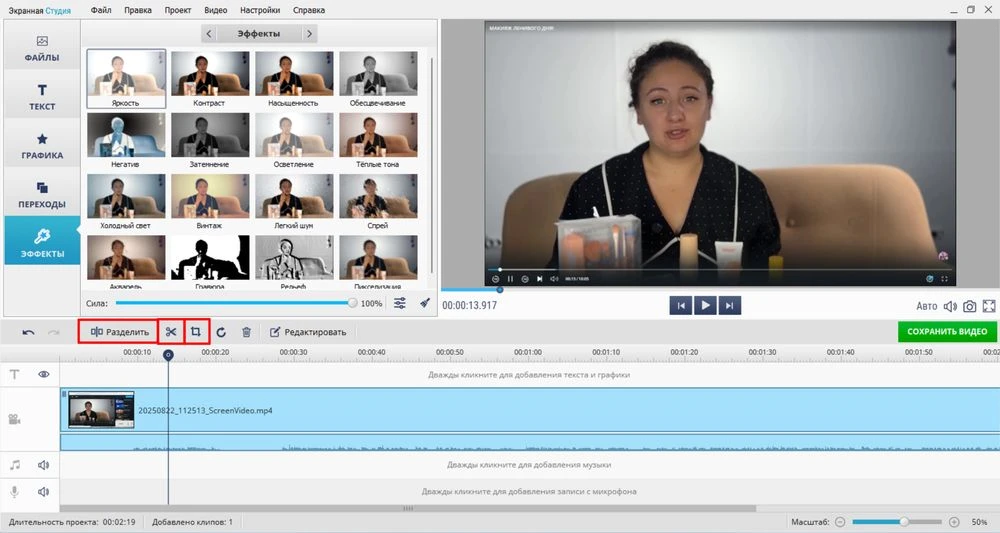Open the Проект menu
Viewport: 1000px width, 533px height.
(178, 9)
